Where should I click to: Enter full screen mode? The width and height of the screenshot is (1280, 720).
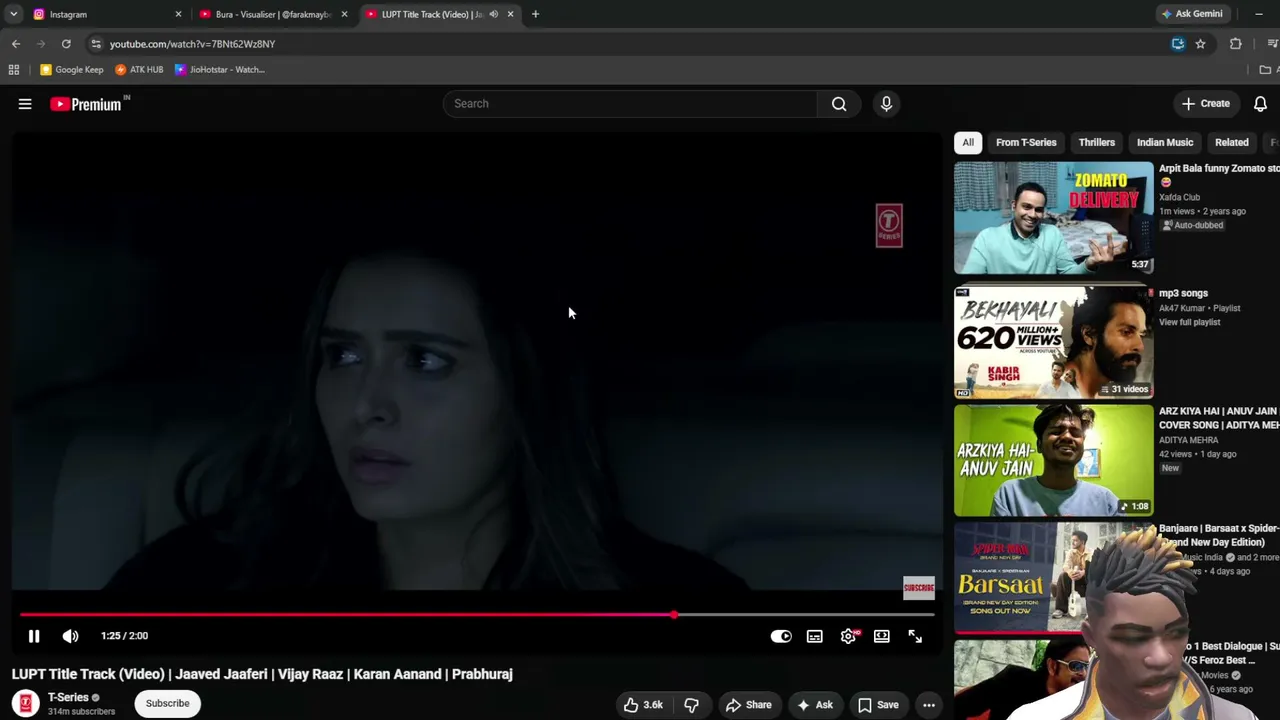coord(915,636)
